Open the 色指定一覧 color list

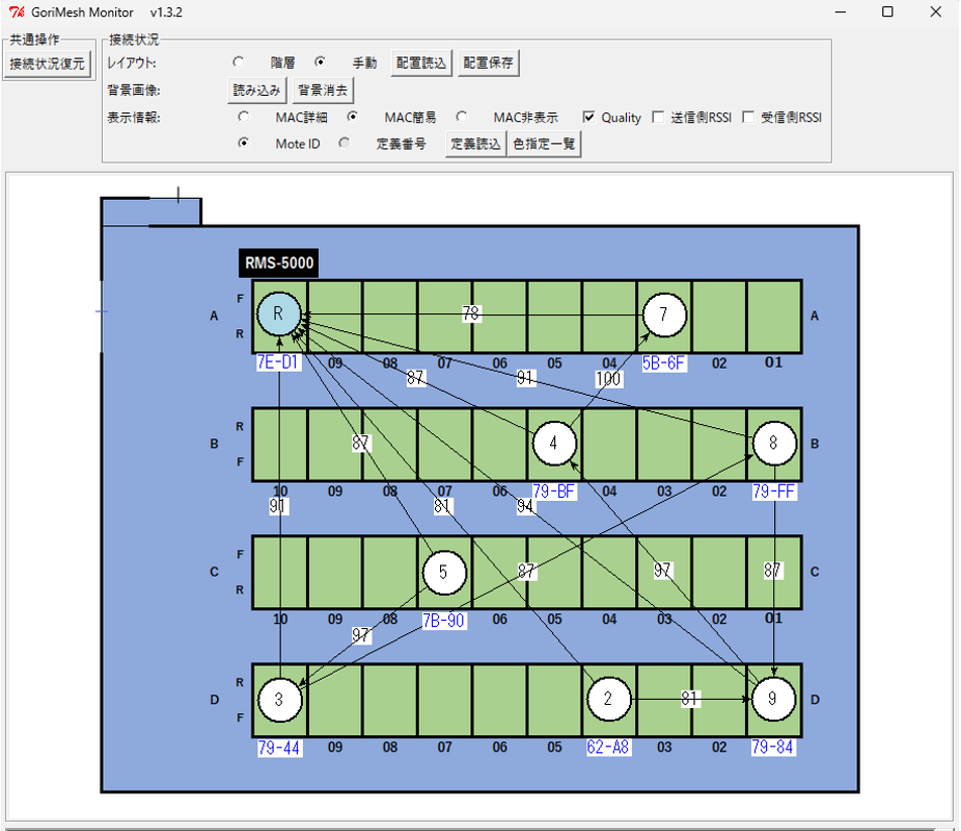tap(544, 144)
